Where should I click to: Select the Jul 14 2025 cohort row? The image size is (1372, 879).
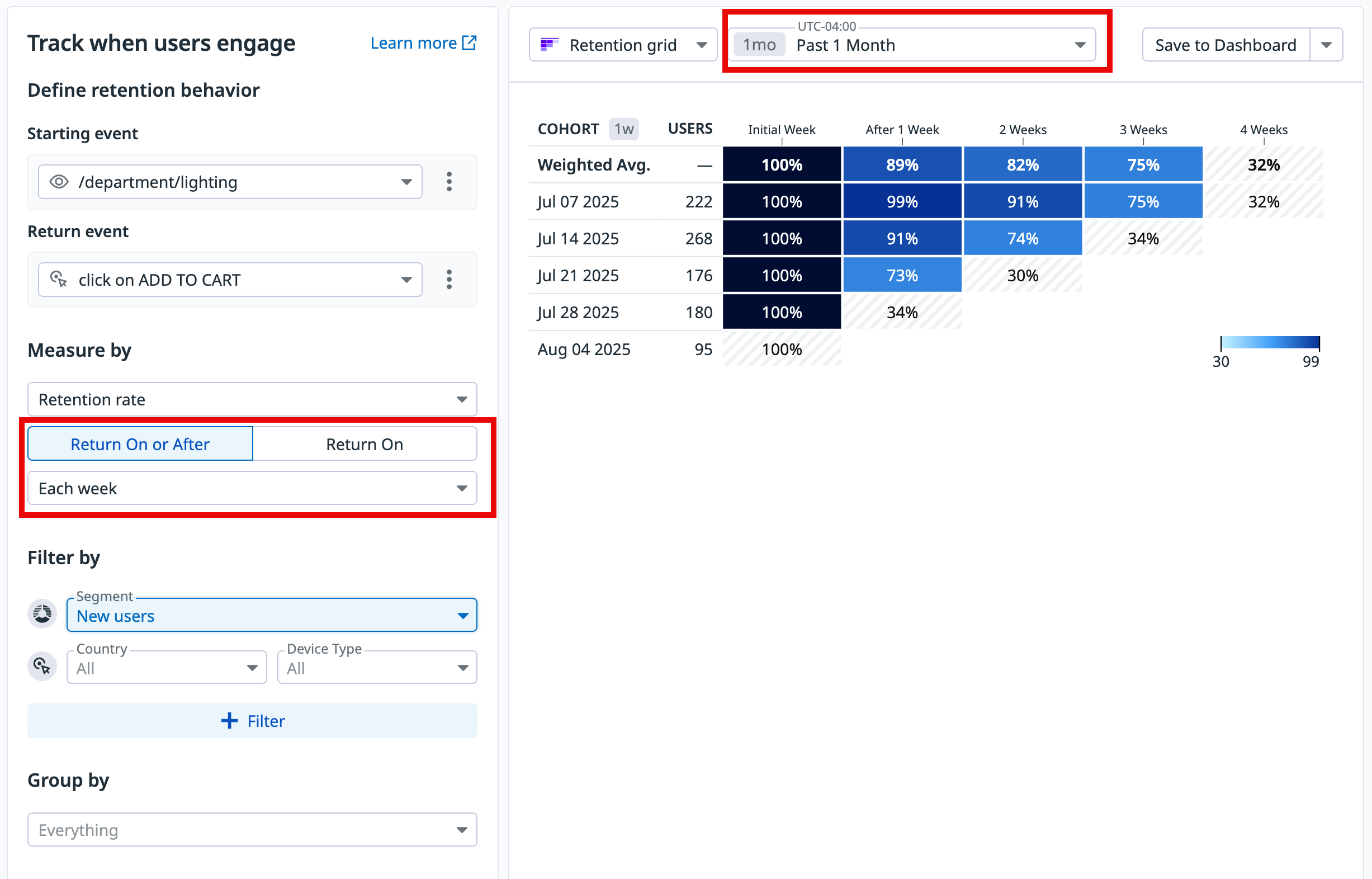578,238
